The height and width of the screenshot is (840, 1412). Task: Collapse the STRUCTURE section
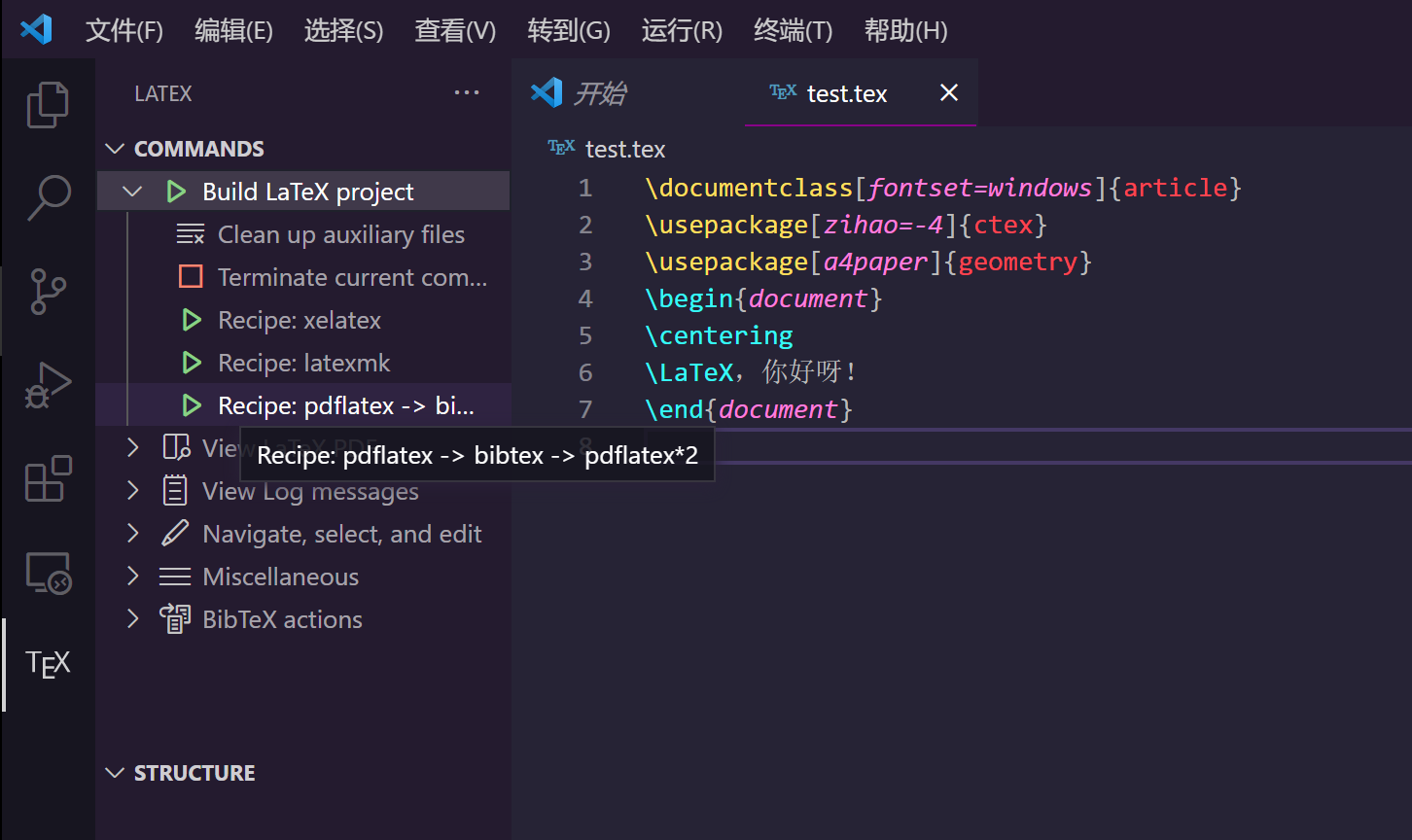(x=116, y=773)
